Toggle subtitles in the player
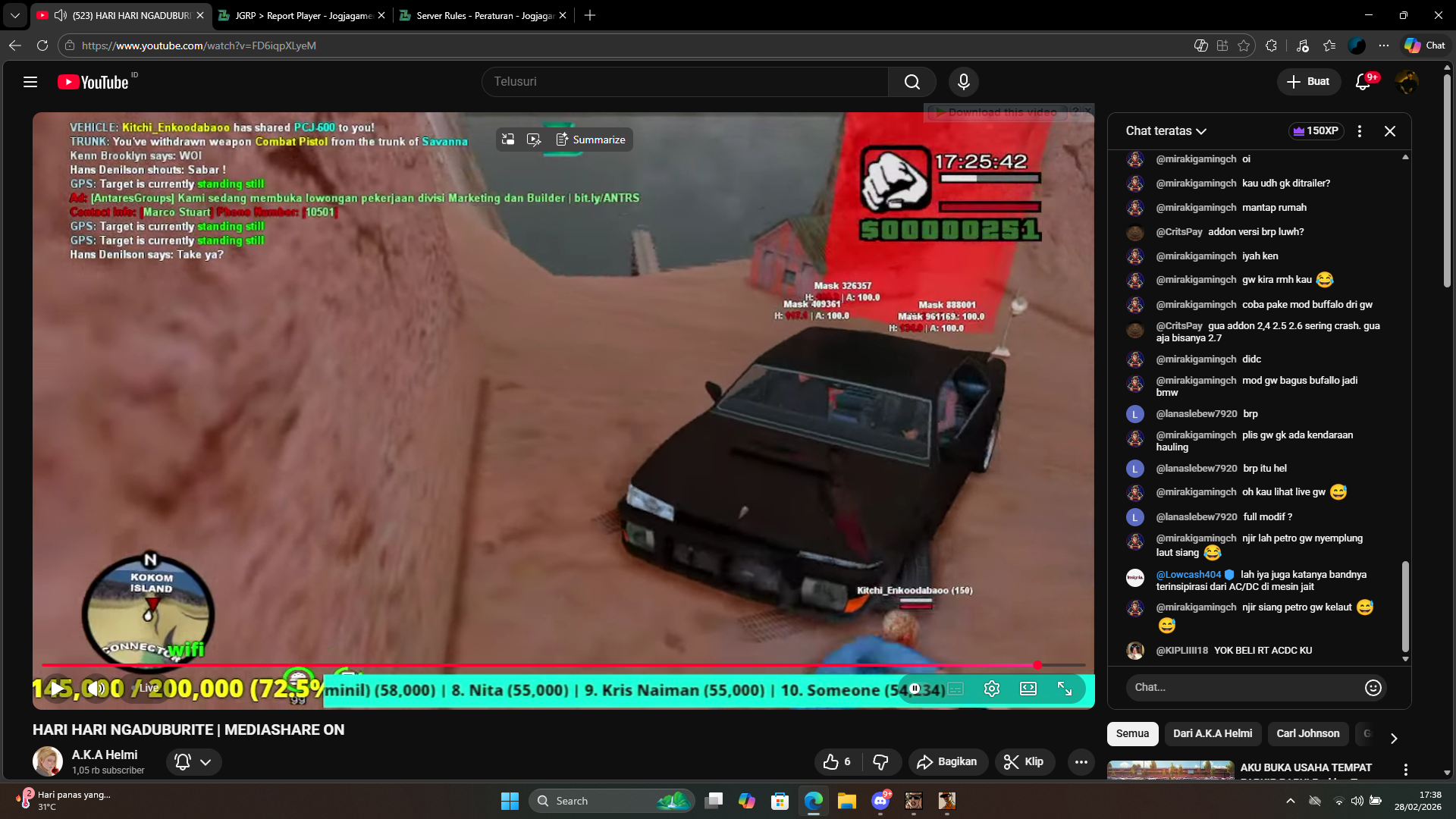Screen dimensions: 1456x819 click(x=955, y=689)
